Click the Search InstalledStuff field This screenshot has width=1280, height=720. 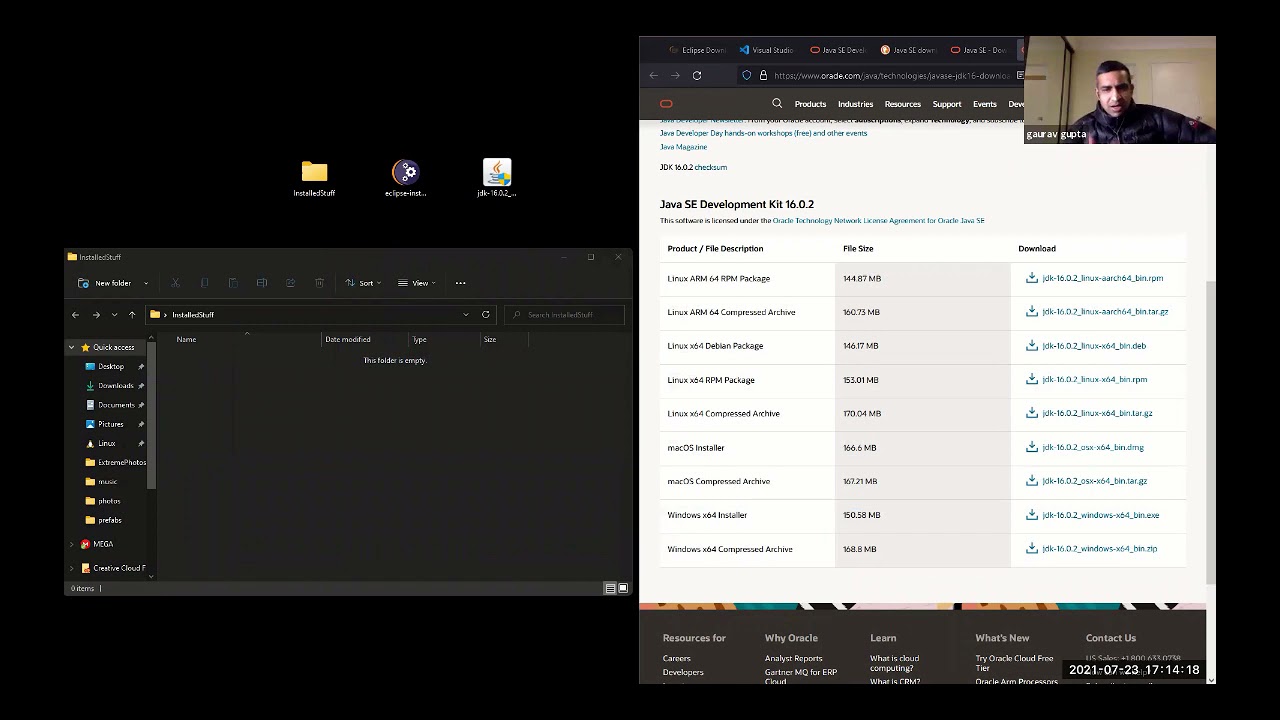point(565,315)
